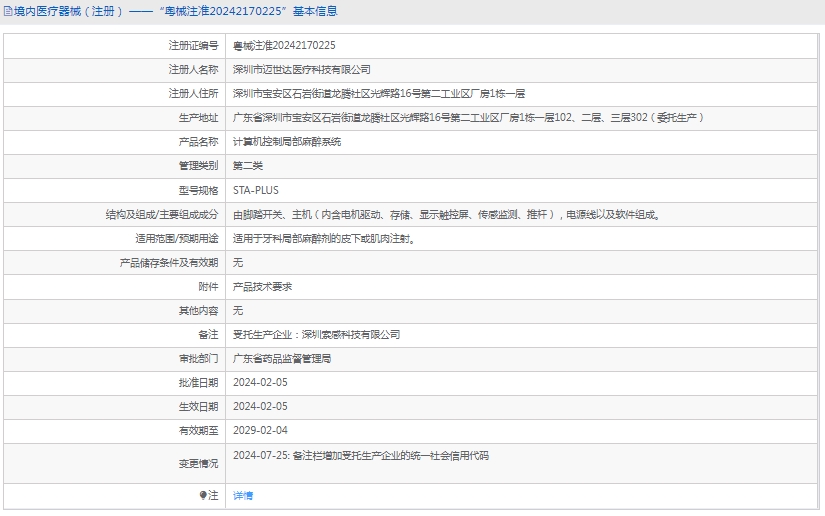Click approving department 广东省药品监督管理局
Image resolution: width=825 pixels, height=516 pixels.
tap(282, 358)
